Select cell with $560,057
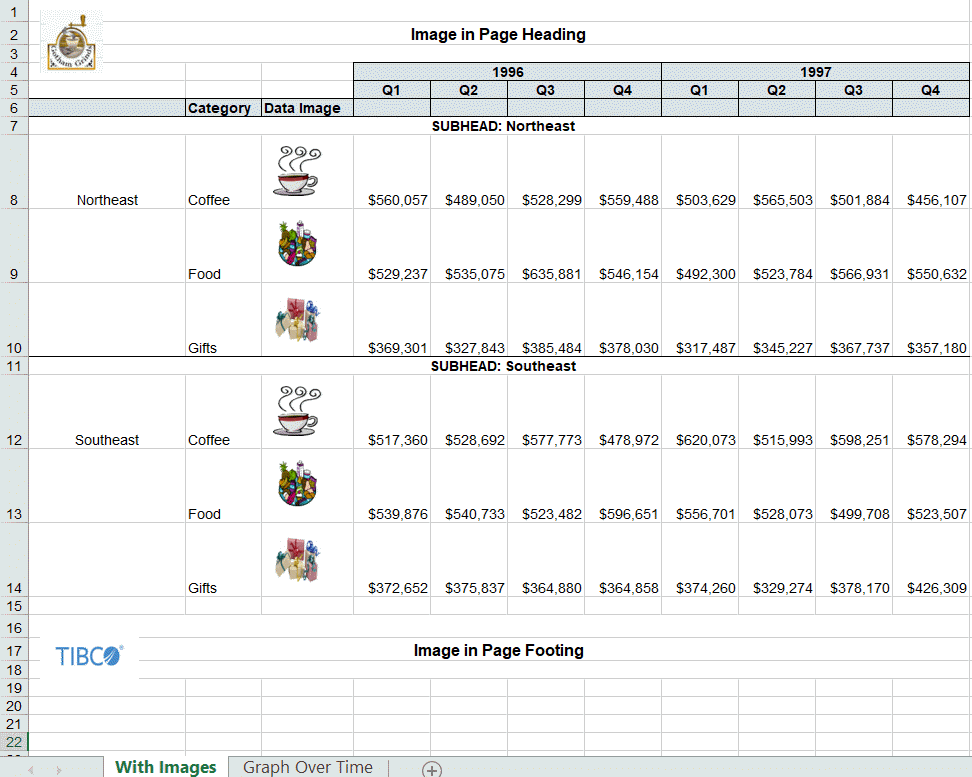This screenshot has height=777, width=972. coord(392,172)
